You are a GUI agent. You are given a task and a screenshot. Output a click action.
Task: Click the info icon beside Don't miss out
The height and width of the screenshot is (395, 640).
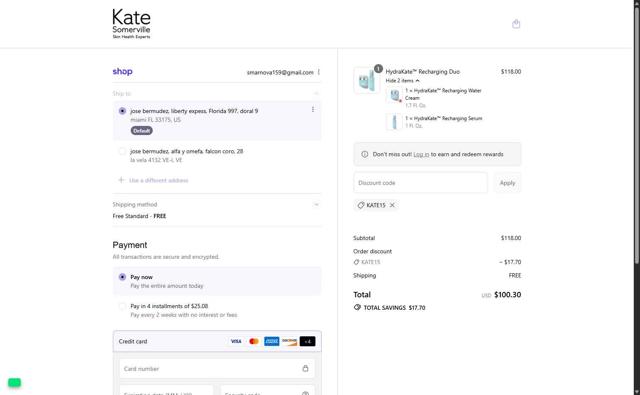(x=364, y=154)
